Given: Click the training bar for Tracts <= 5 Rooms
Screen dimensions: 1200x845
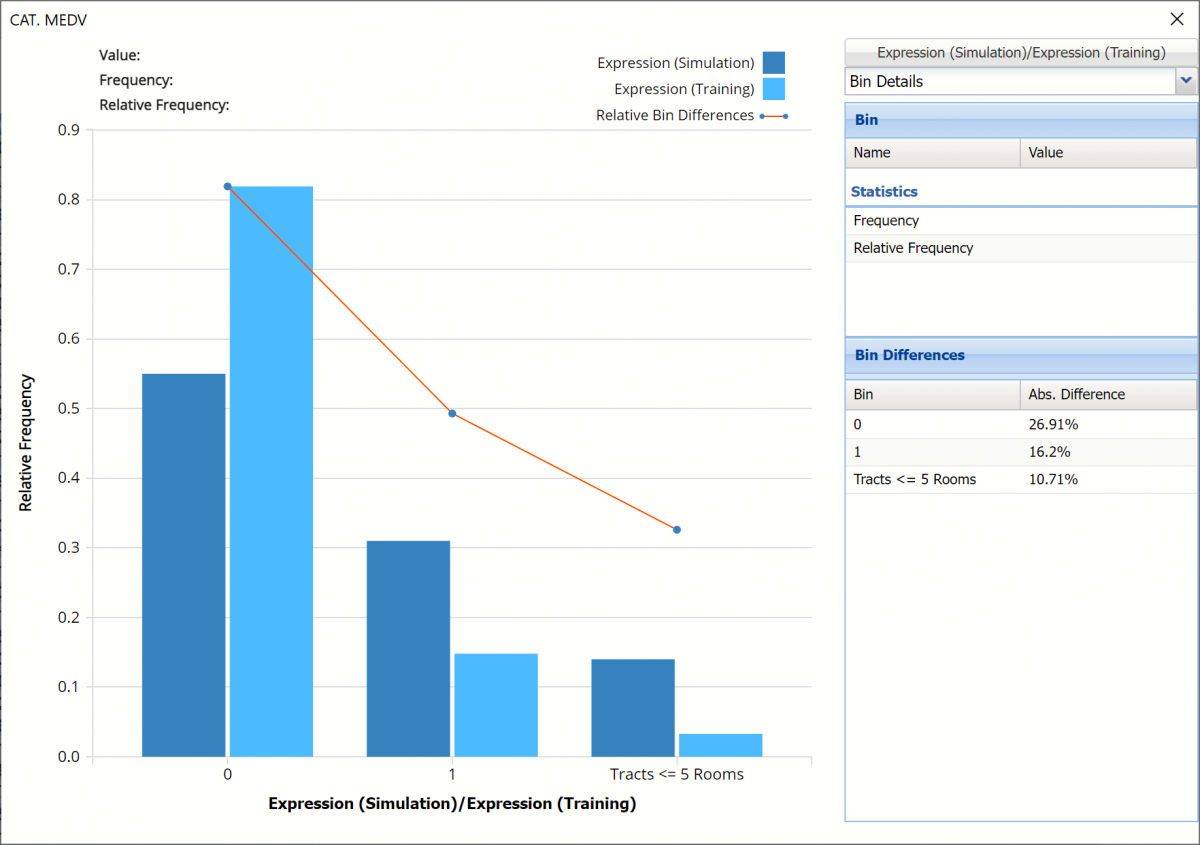Looking at the screenshot, I should pos(720,745).
